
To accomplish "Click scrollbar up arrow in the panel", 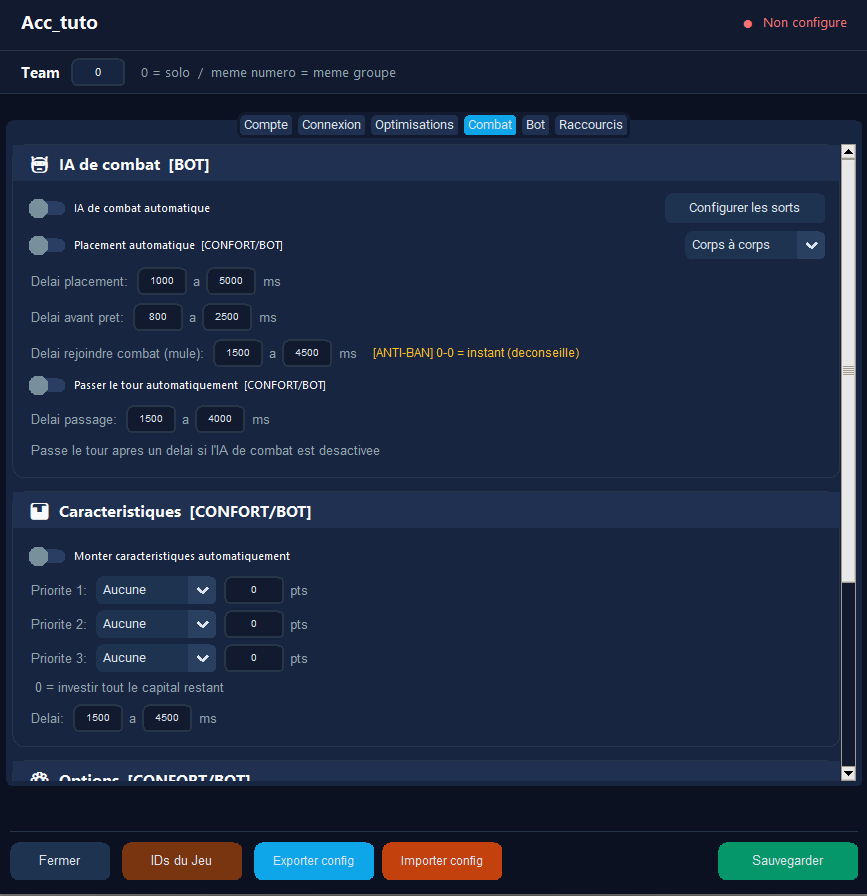I will click(848, 152).
